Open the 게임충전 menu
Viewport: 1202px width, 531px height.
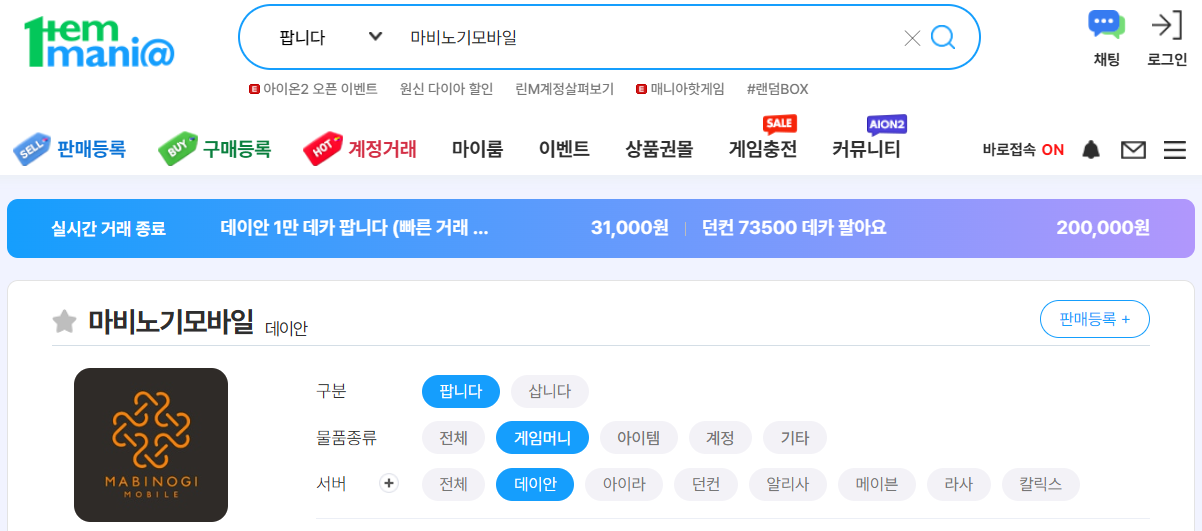point(763,150)
